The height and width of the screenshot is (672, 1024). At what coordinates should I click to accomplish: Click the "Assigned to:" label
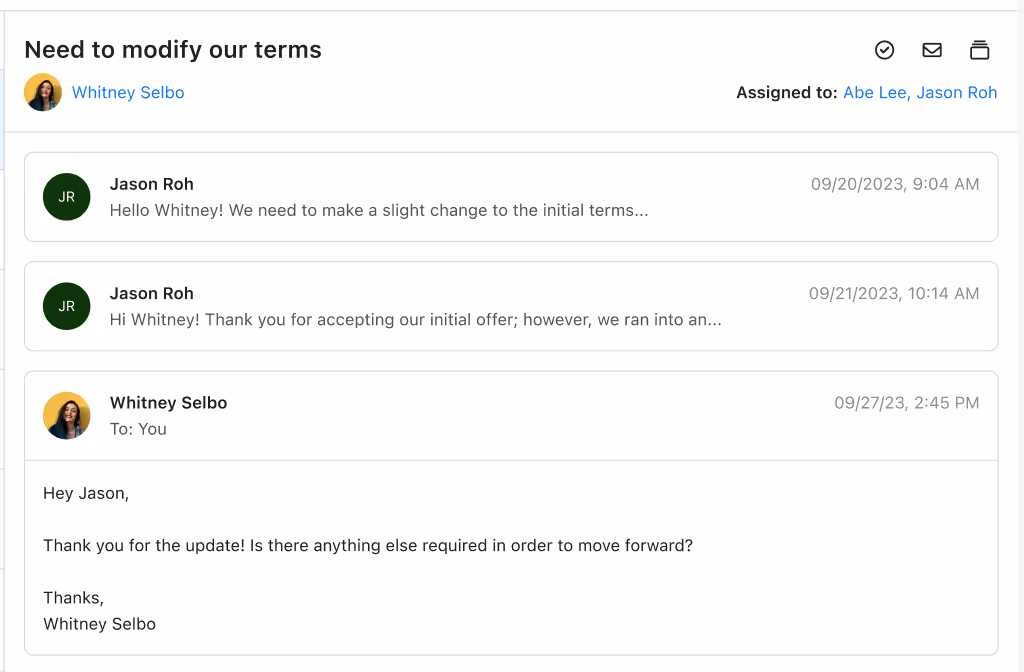click(786, 93)
